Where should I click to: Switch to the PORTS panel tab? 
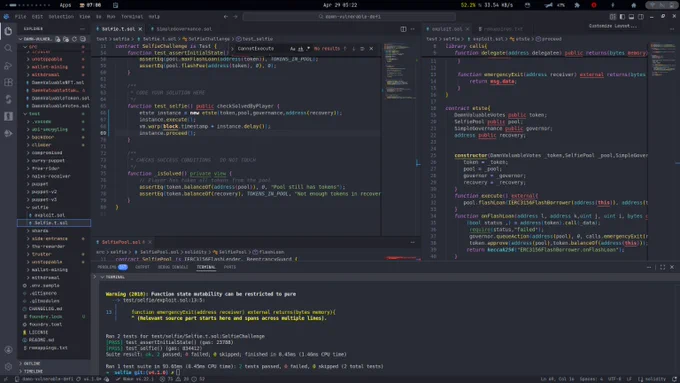point(230,267)
